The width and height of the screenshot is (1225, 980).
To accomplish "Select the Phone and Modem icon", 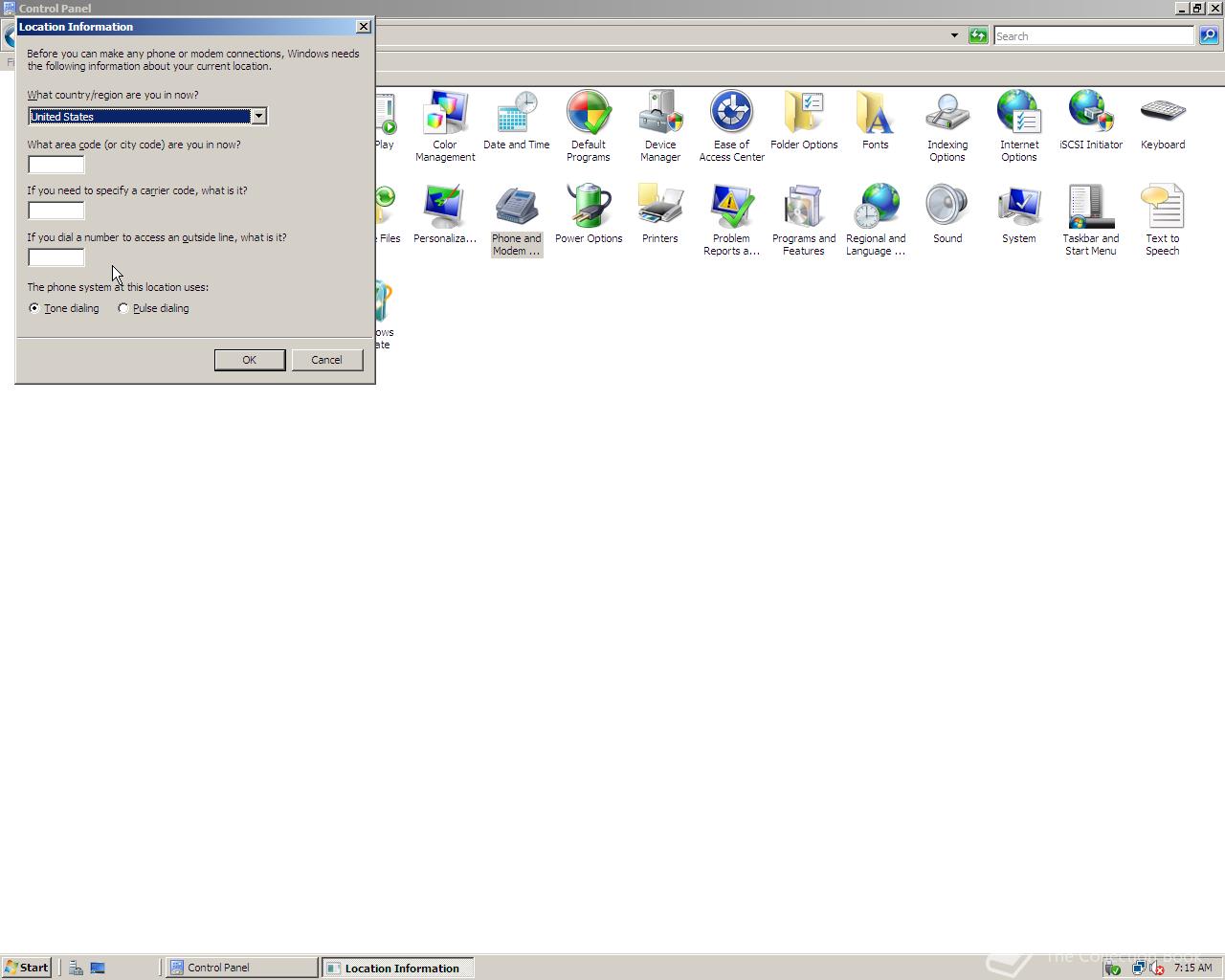I will [x=517, y=220].
